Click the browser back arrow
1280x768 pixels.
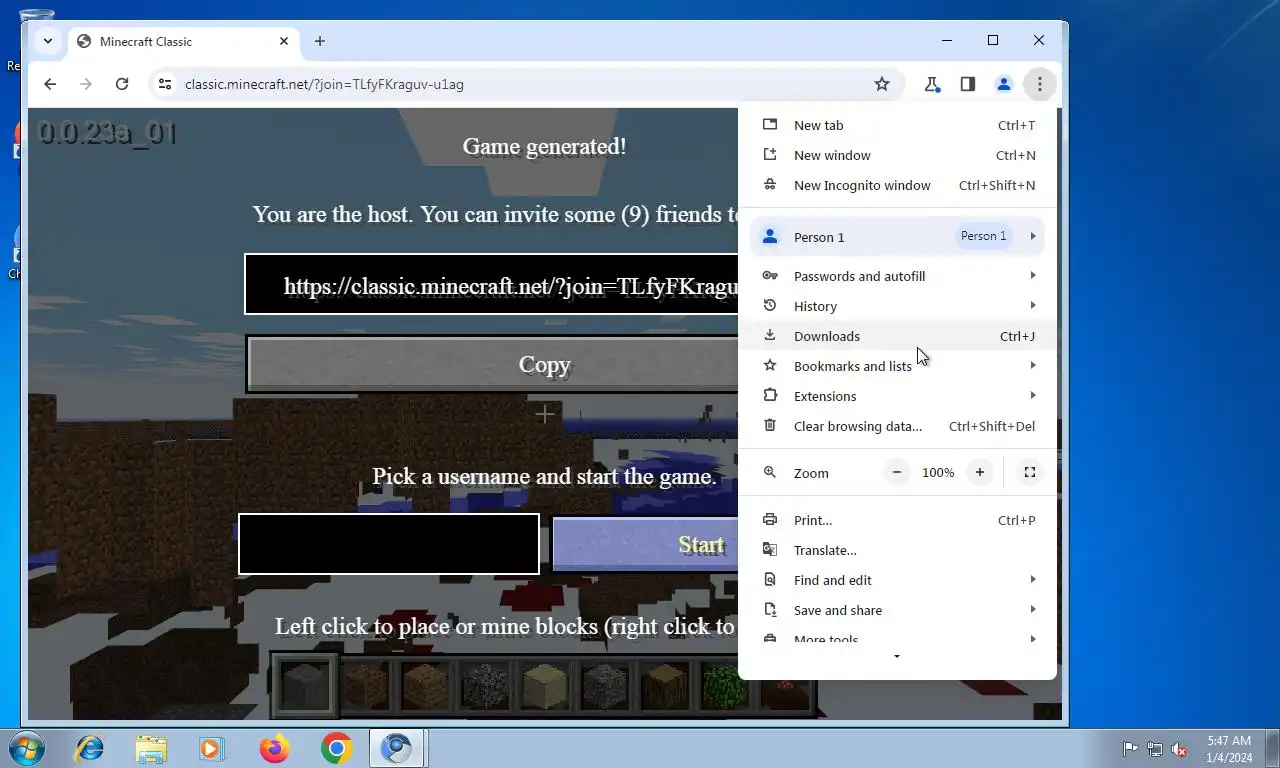pyautogui.click(x=50, y=84)
